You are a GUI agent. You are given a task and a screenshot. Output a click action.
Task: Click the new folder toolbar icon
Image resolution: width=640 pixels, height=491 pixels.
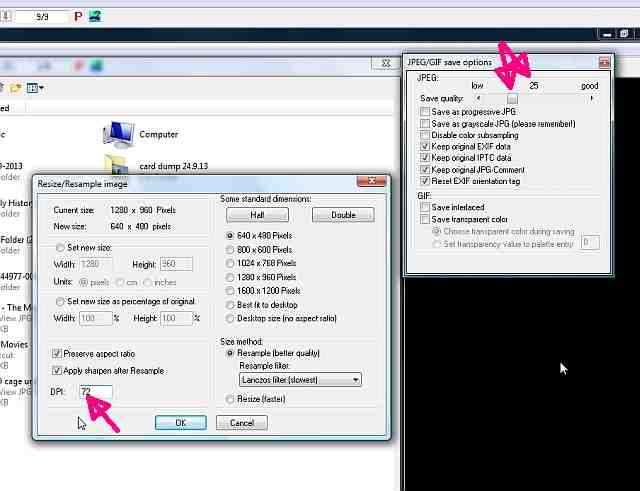pyautogui.click(x=19, y=88)
